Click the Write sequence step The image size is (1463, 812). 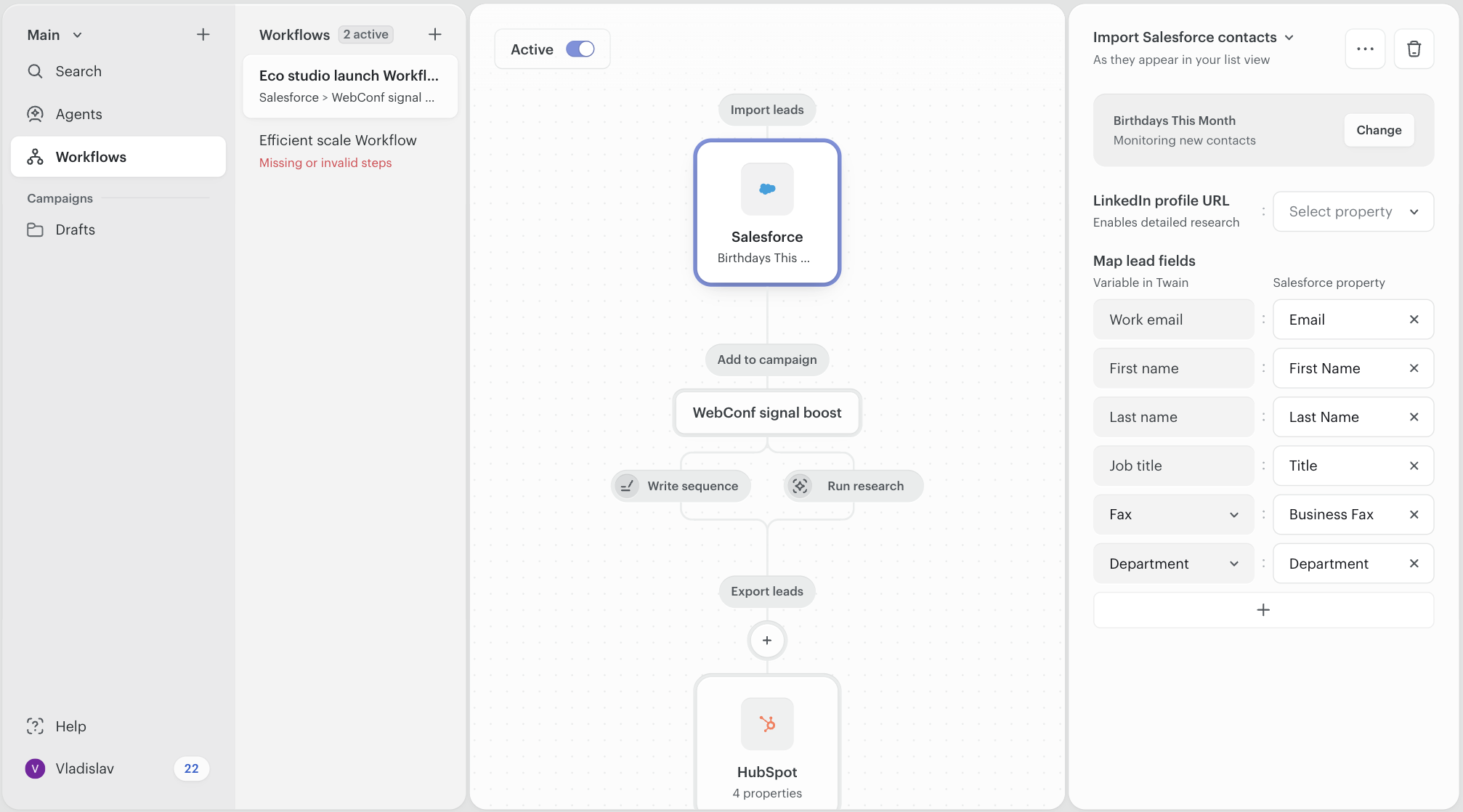(x=681, y=486)
